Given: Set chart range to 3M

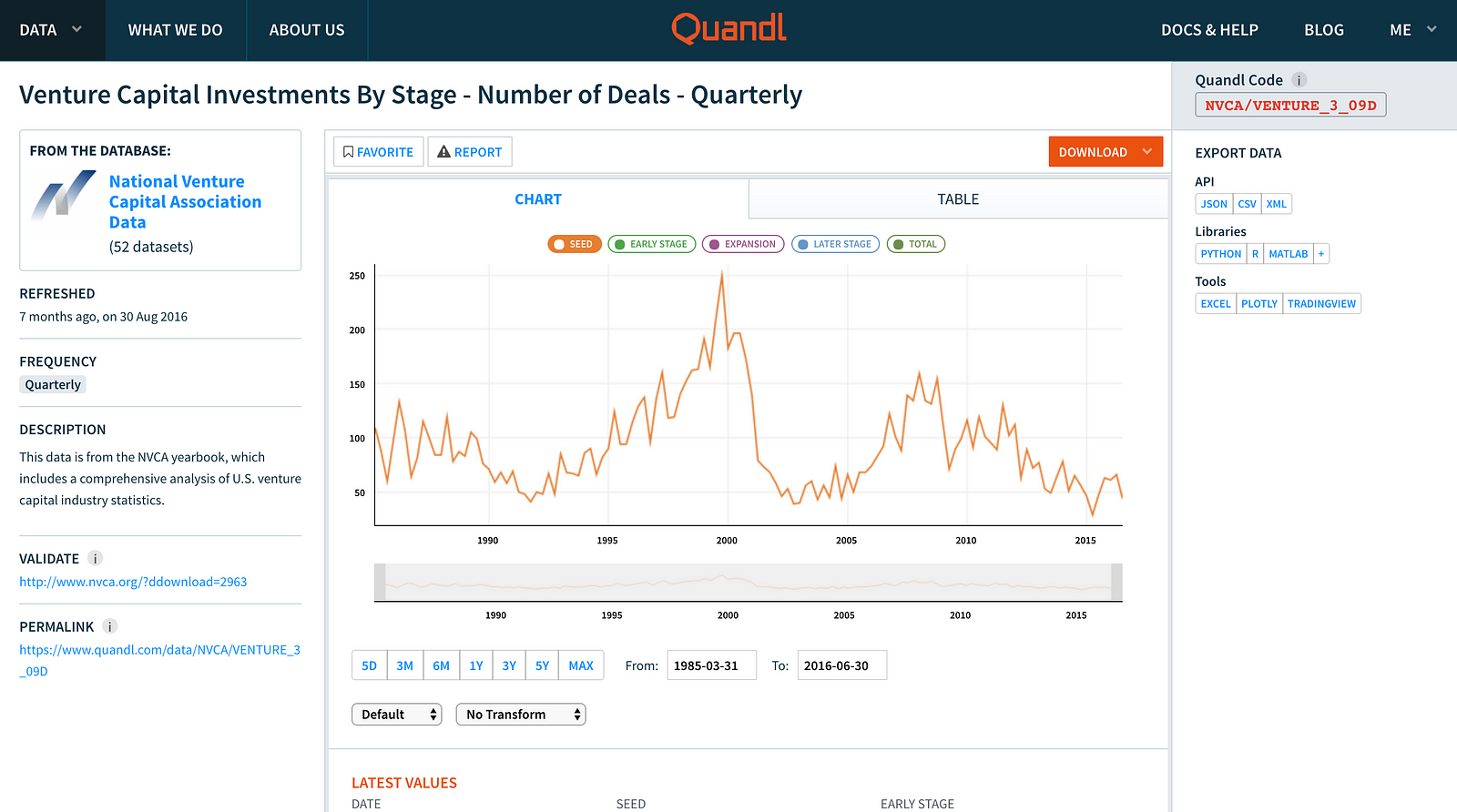Looking at the screenshot, I should click(405, 665).
